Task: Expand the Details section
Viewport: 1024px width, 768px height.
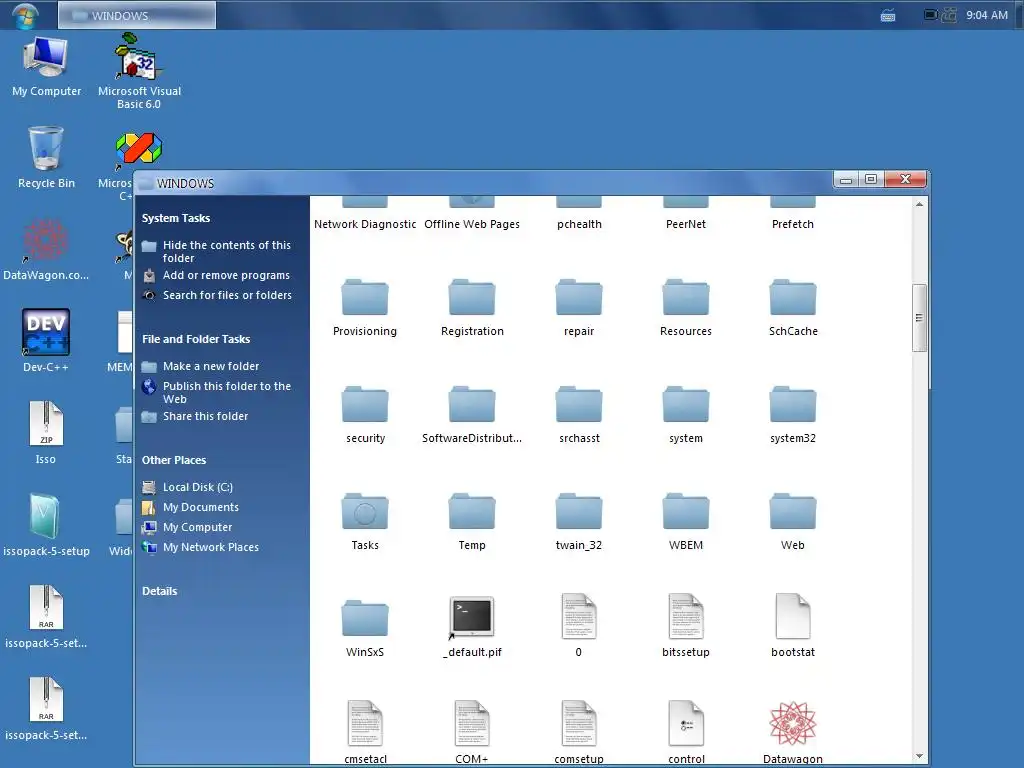Action: point(159,591)
